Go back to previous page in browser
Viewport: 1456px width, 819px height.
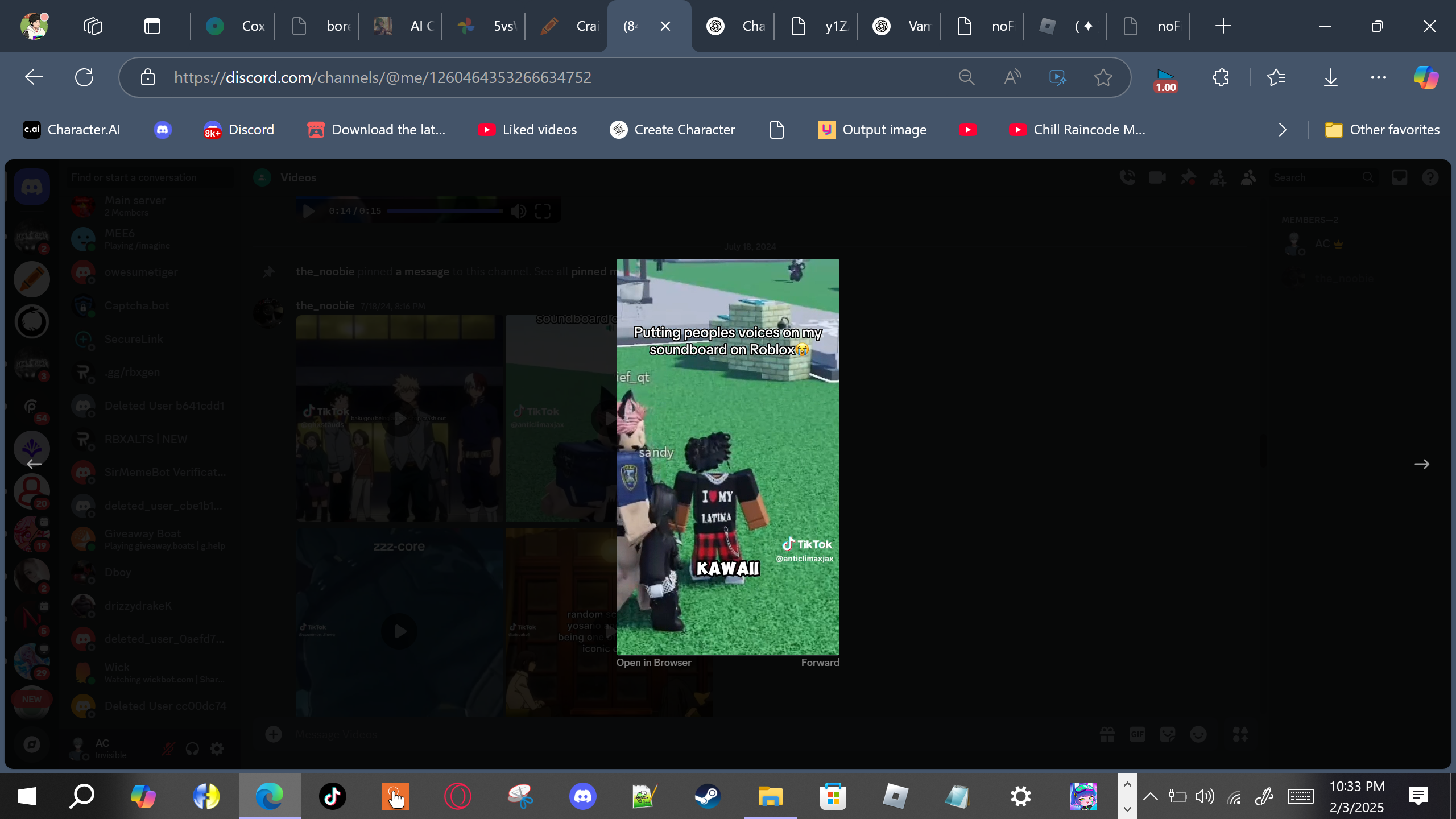click(34, 77)
